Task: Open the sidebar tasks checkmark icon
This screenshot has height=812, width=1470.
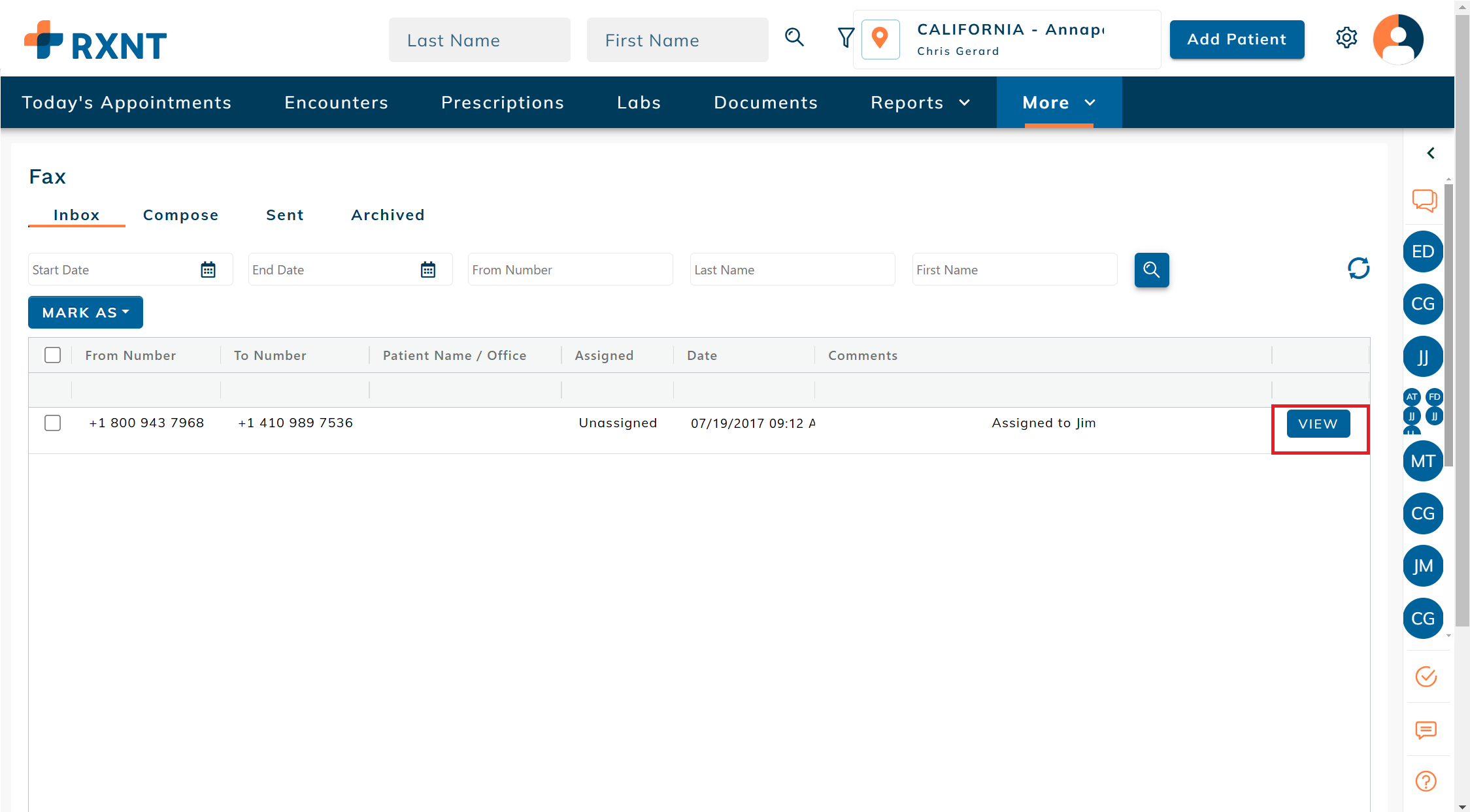Action: tap(1426, 676)
